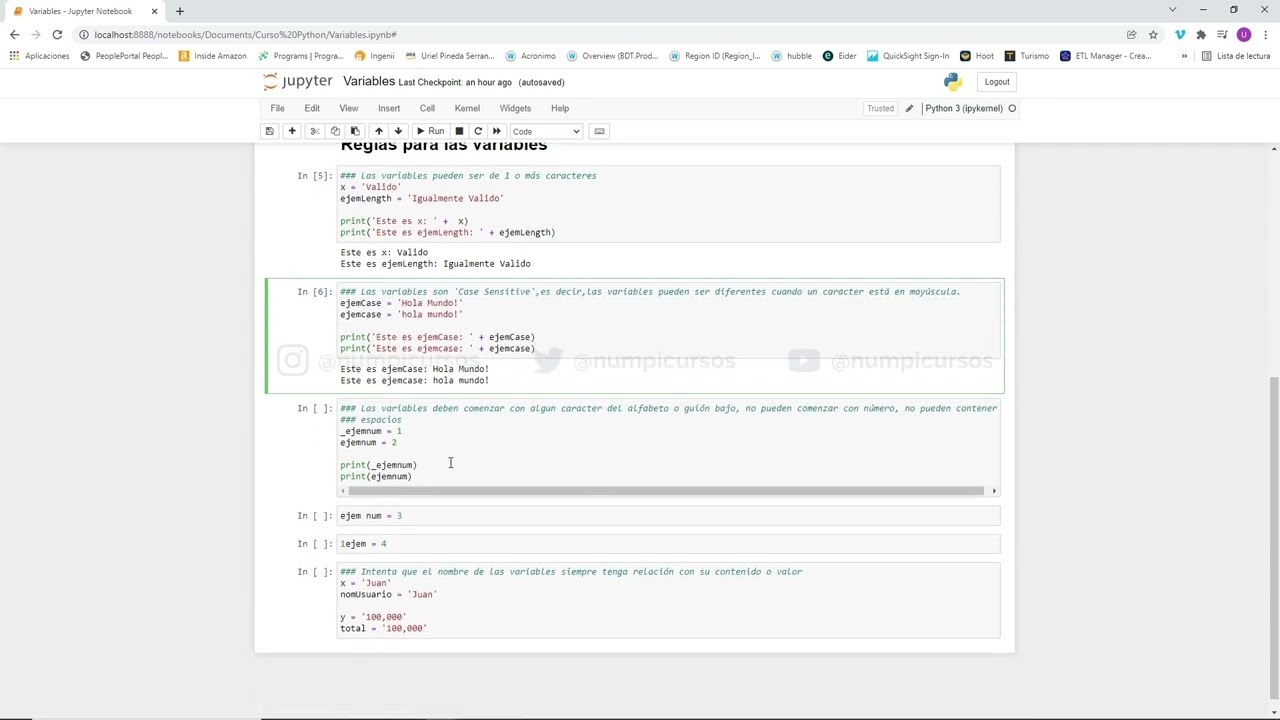Open the View menu
This screenshot has height=720, width=1280.
coord(348,108)
